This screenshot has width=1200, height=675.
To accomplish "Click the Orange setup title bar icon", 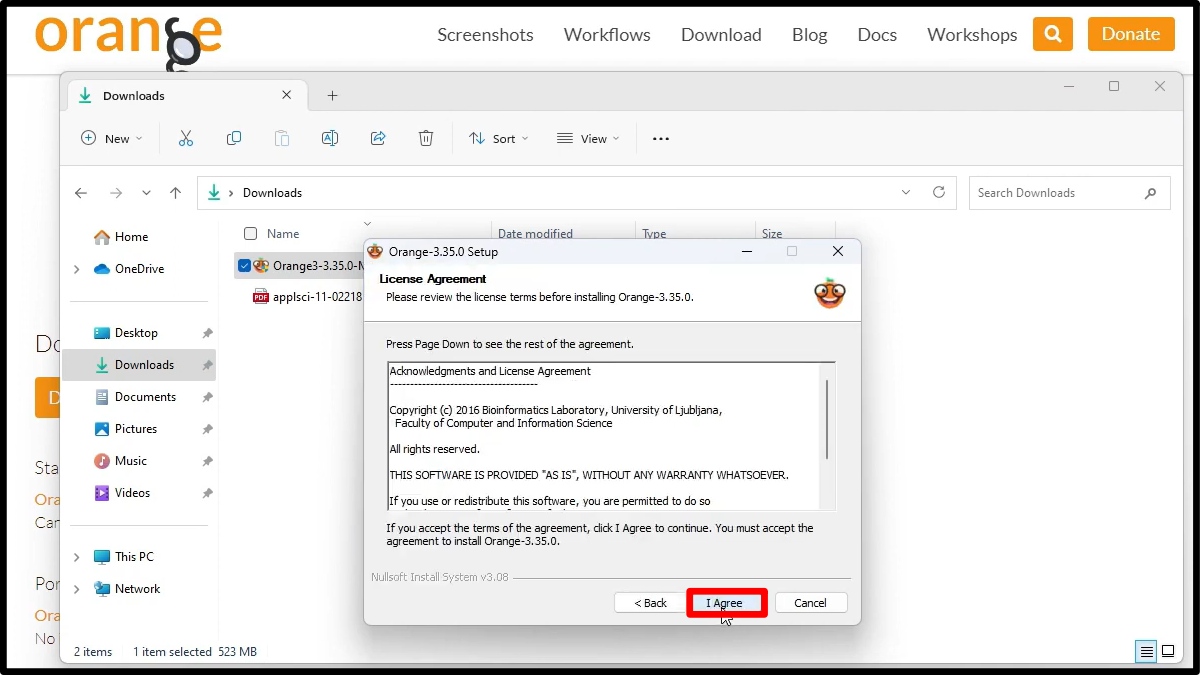I will click(x=375, y=251).
